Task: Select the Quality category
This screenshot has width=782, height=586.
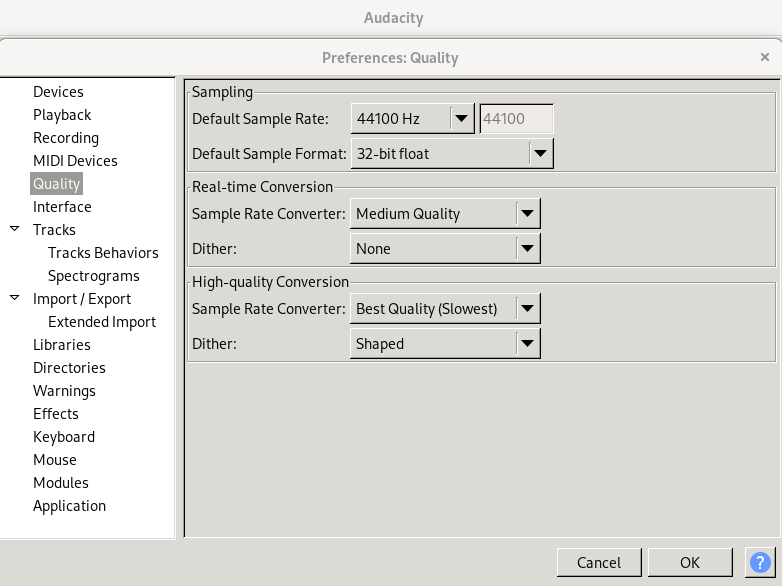Action: tap(56, 184)
